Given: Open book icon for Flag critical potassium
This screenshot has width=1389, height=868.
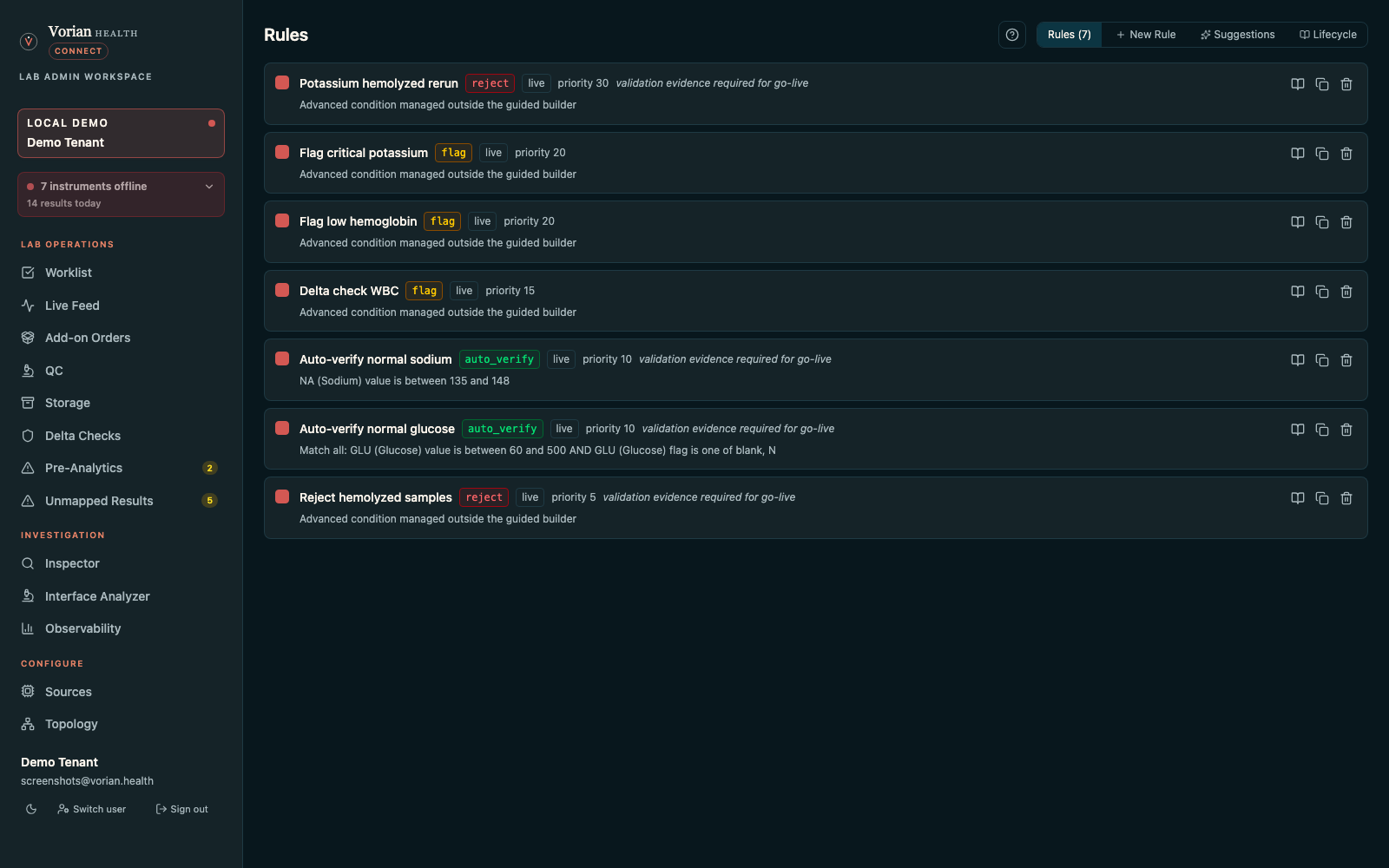Looking at the screenshot, I should click(1298, 154).
